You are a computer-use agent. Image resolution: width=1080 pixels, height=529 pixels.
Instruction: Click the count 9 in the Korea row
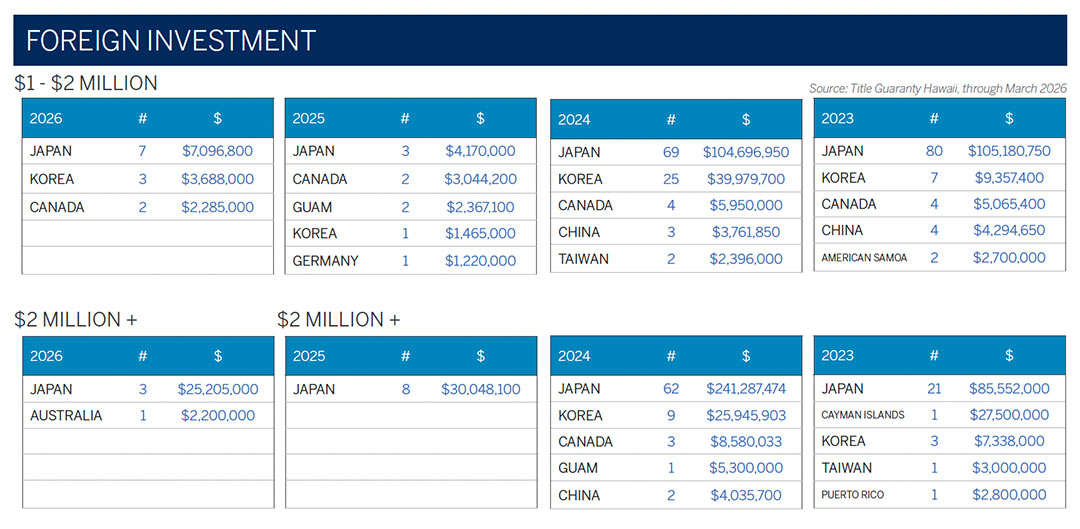coord(671,416)
